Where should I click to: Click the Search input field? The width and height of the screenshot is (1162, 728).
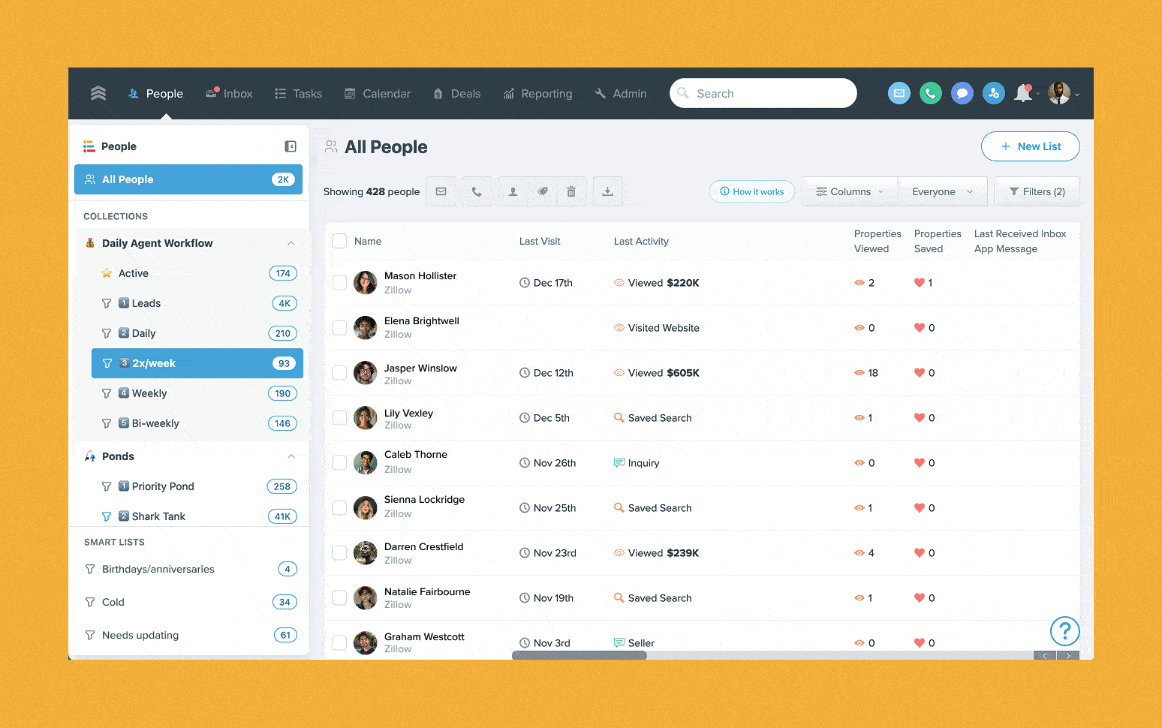coord(763,93)
